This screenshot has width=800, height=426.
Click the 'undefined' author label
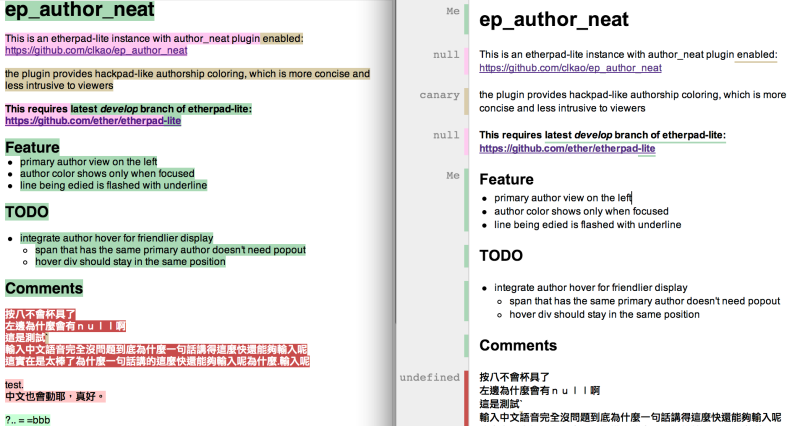pyautogui.click(x=430, y=378)
